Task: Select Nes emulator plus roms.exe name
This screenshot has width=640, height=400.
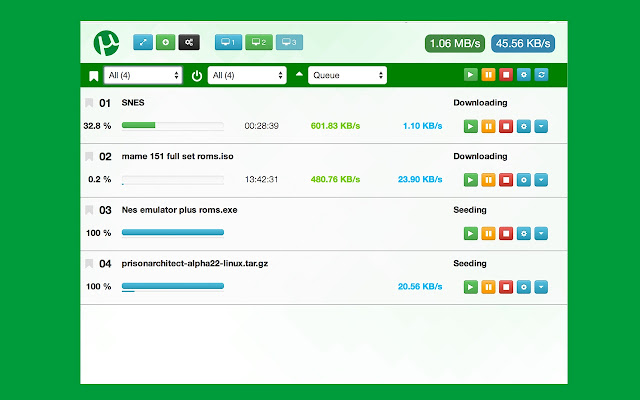Action: point(180,210)
